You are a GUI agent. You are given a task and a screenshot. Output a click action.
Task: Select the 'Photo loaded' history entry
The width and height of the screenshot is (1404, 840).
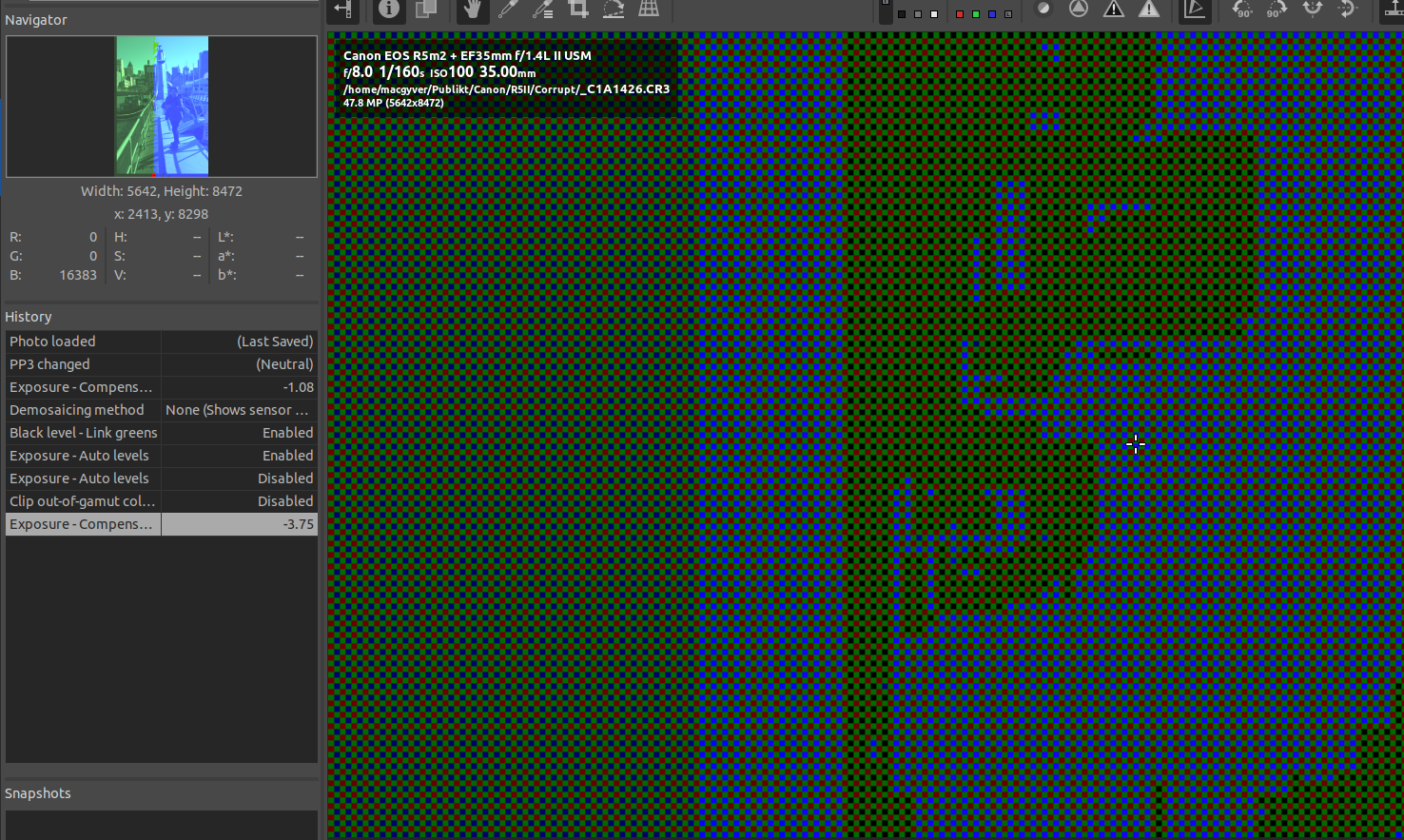[x=81, y=341]
